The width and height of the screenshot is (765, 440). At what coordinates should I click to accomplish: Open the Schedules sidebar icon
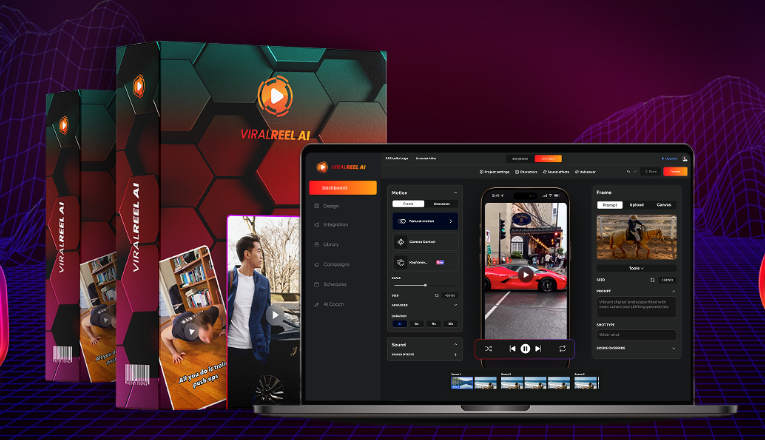(x=317, y=284)
